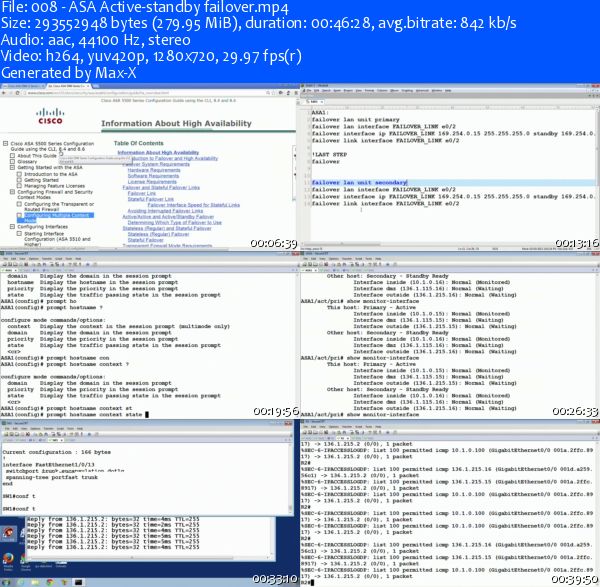
Task: Click the Cisco logo on the documentation page
Action: (x=50, y=116)
